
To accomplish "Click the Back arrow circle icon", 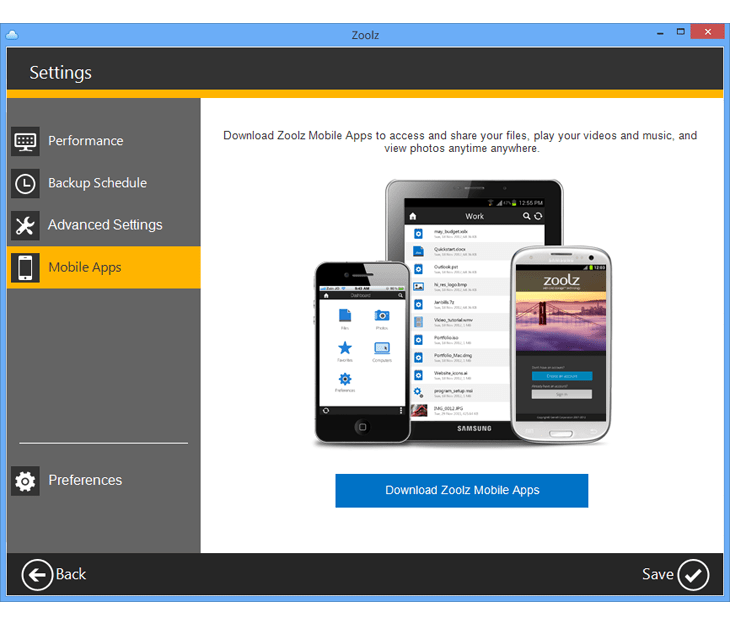I will point(37,575).
